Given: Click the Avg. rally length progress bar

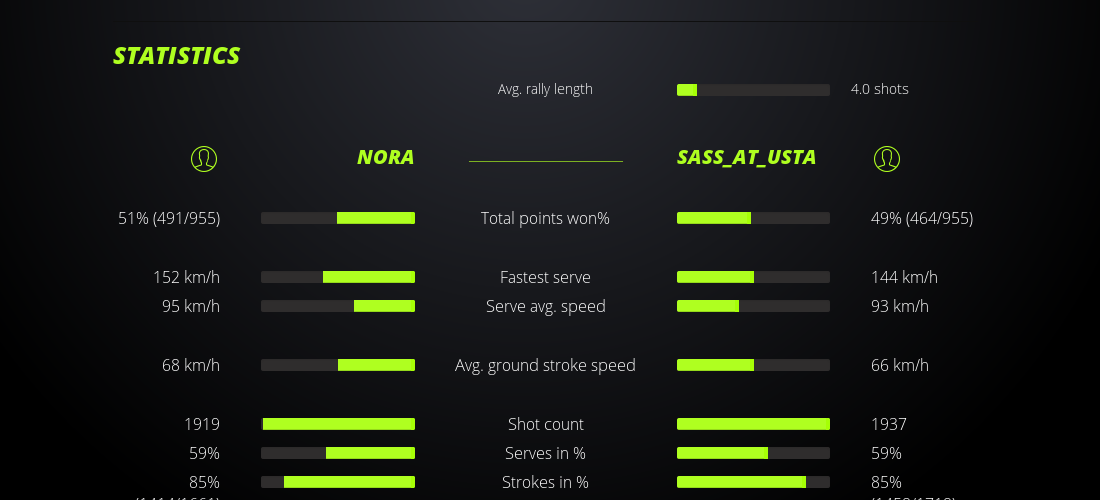Looking at the screenshot, I should pyautogui.click(x=753, y=90).
